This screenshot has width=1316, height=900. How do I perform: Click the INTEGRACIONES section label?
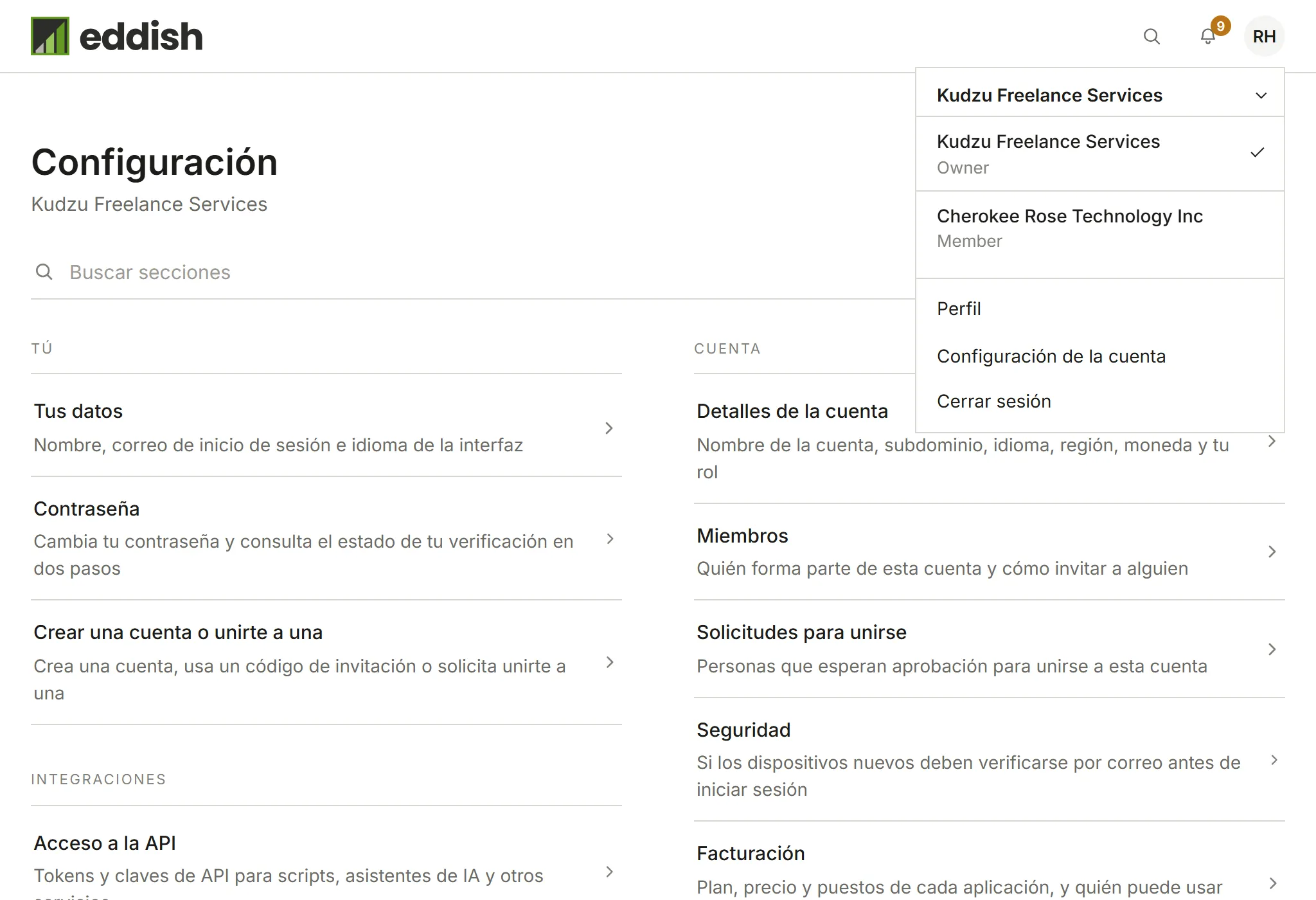coord(98,779)
